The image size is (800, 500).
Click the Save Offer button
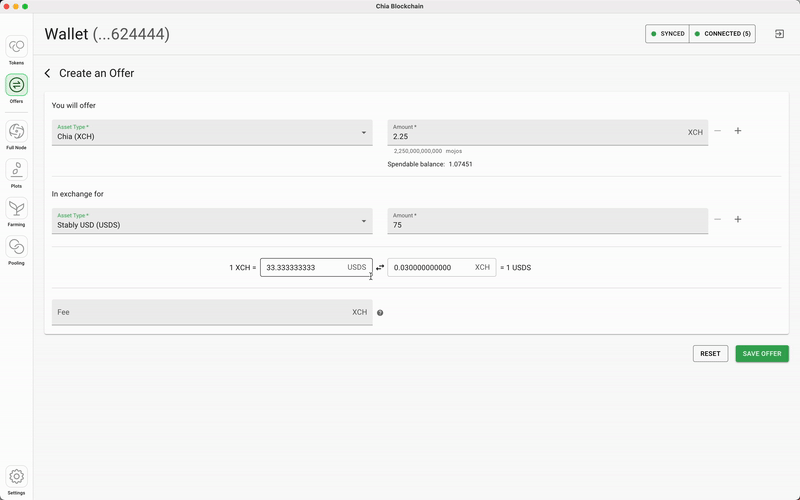pos(762,354)
